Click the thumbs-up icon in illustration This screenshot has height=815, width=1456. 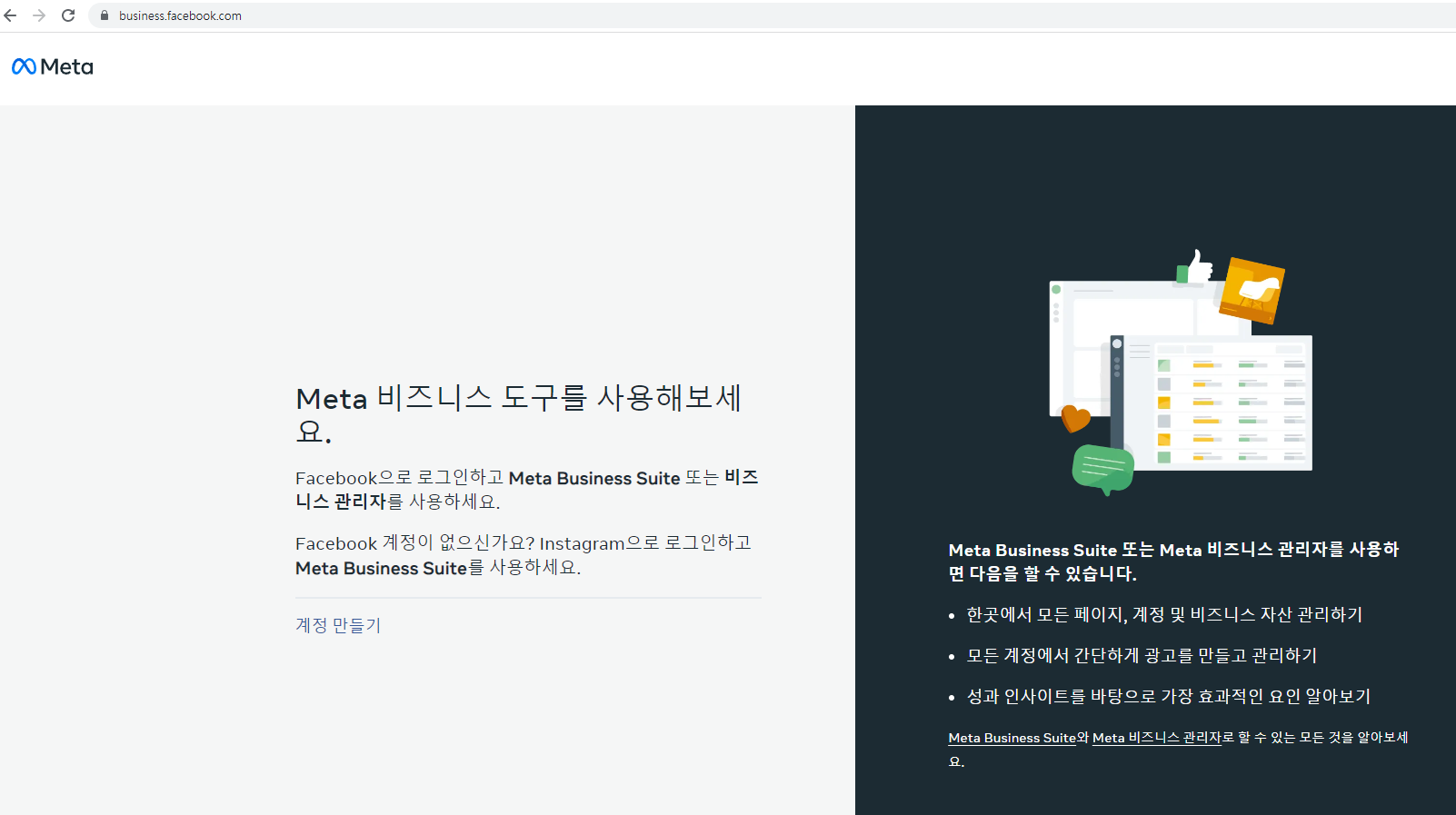1195,267
